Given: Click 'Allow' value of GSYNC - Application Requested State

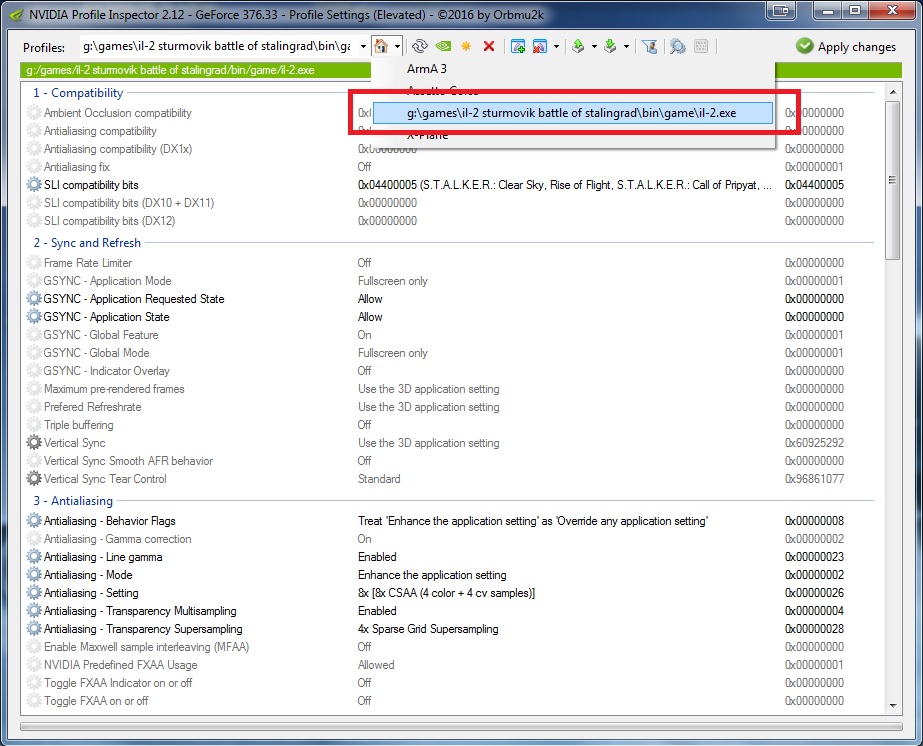Looking at the screenshot, I should coord(370,299).
